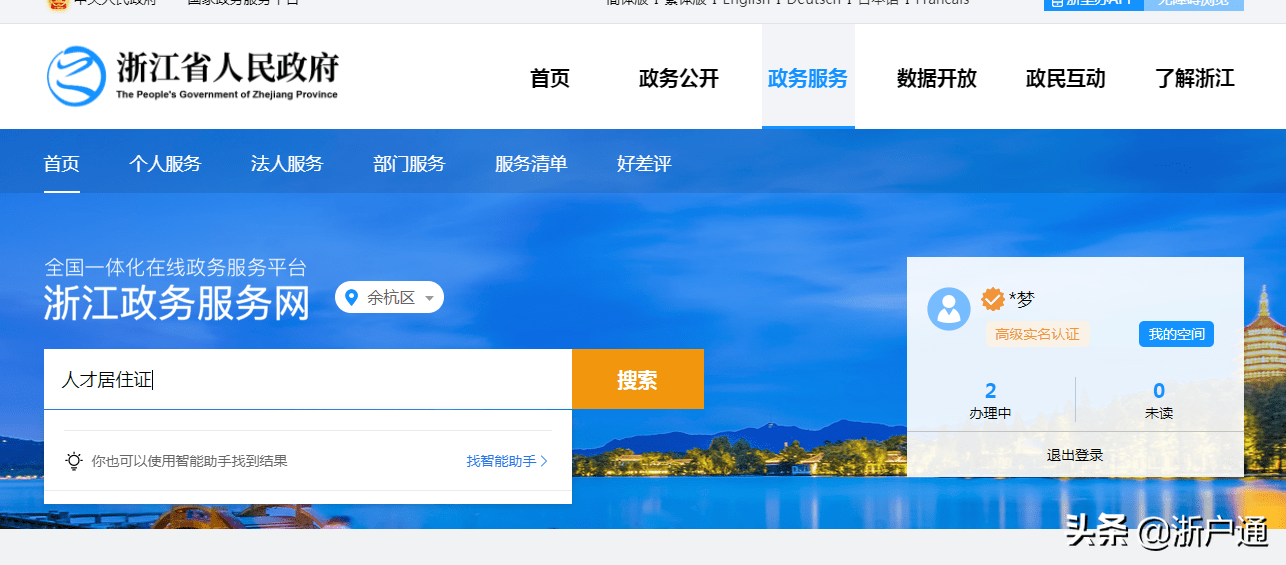Open the 政务公开 navigation item

coord(679,78)
